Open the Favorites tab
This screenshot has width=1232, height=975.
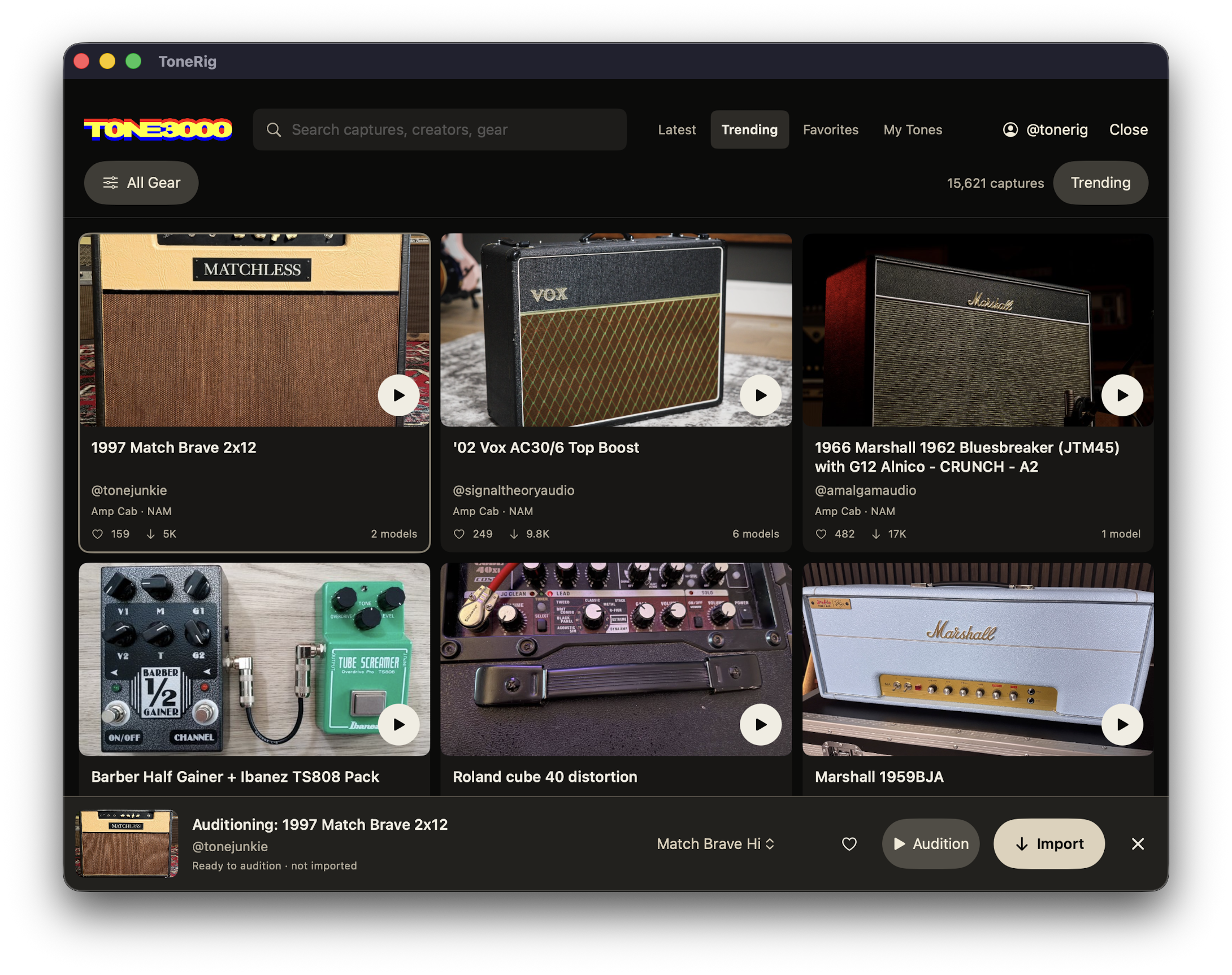pos(831,129)
